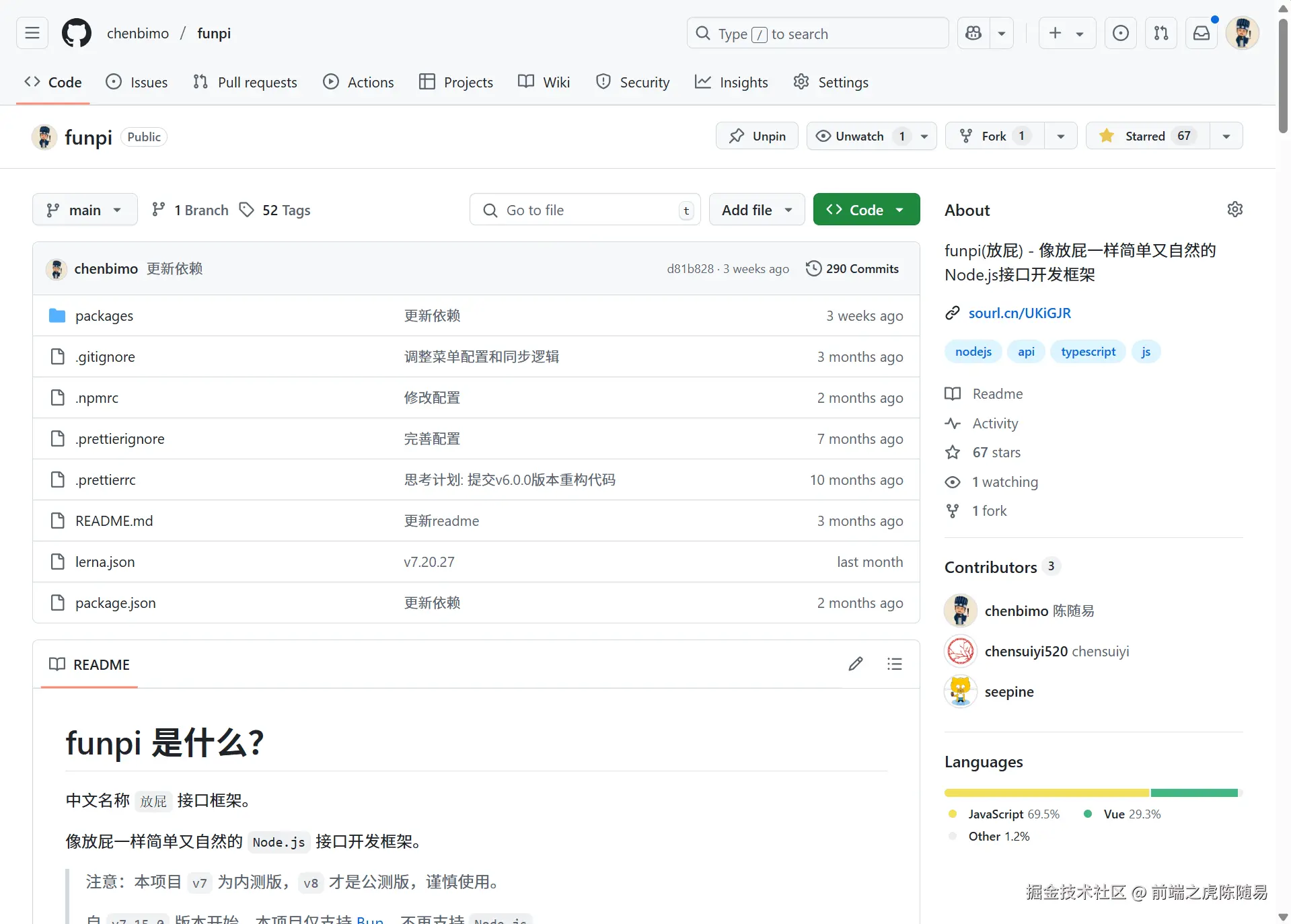1291x924 pixels.
Task: Open the Security tab
Action: 633,82
